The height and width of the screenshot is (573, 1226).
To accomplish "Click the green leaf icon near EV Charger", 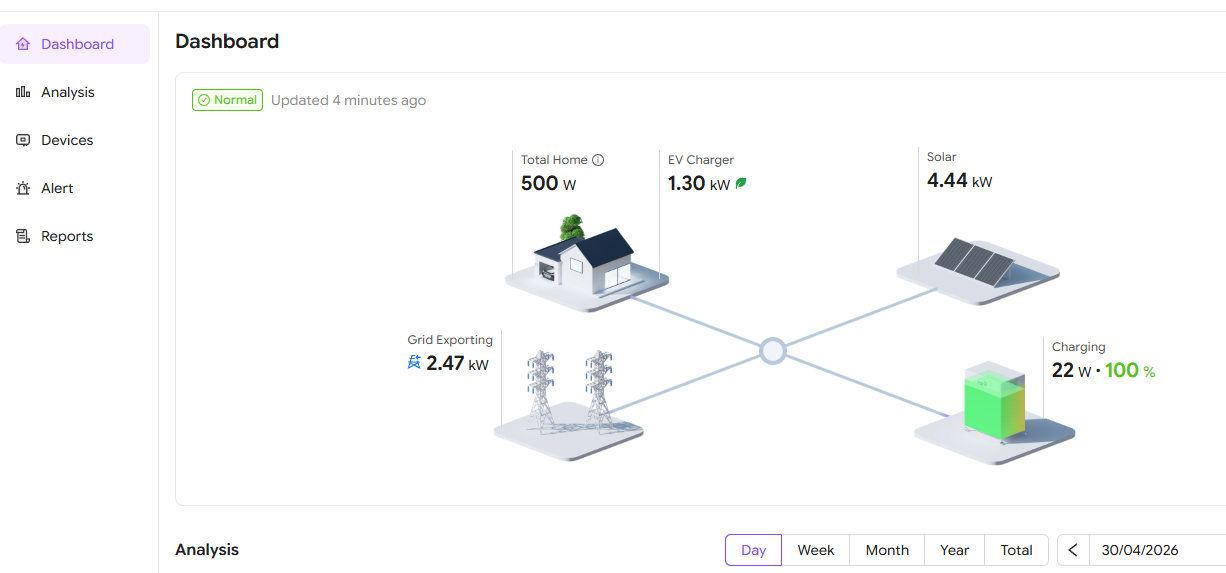I will point(741,184).
